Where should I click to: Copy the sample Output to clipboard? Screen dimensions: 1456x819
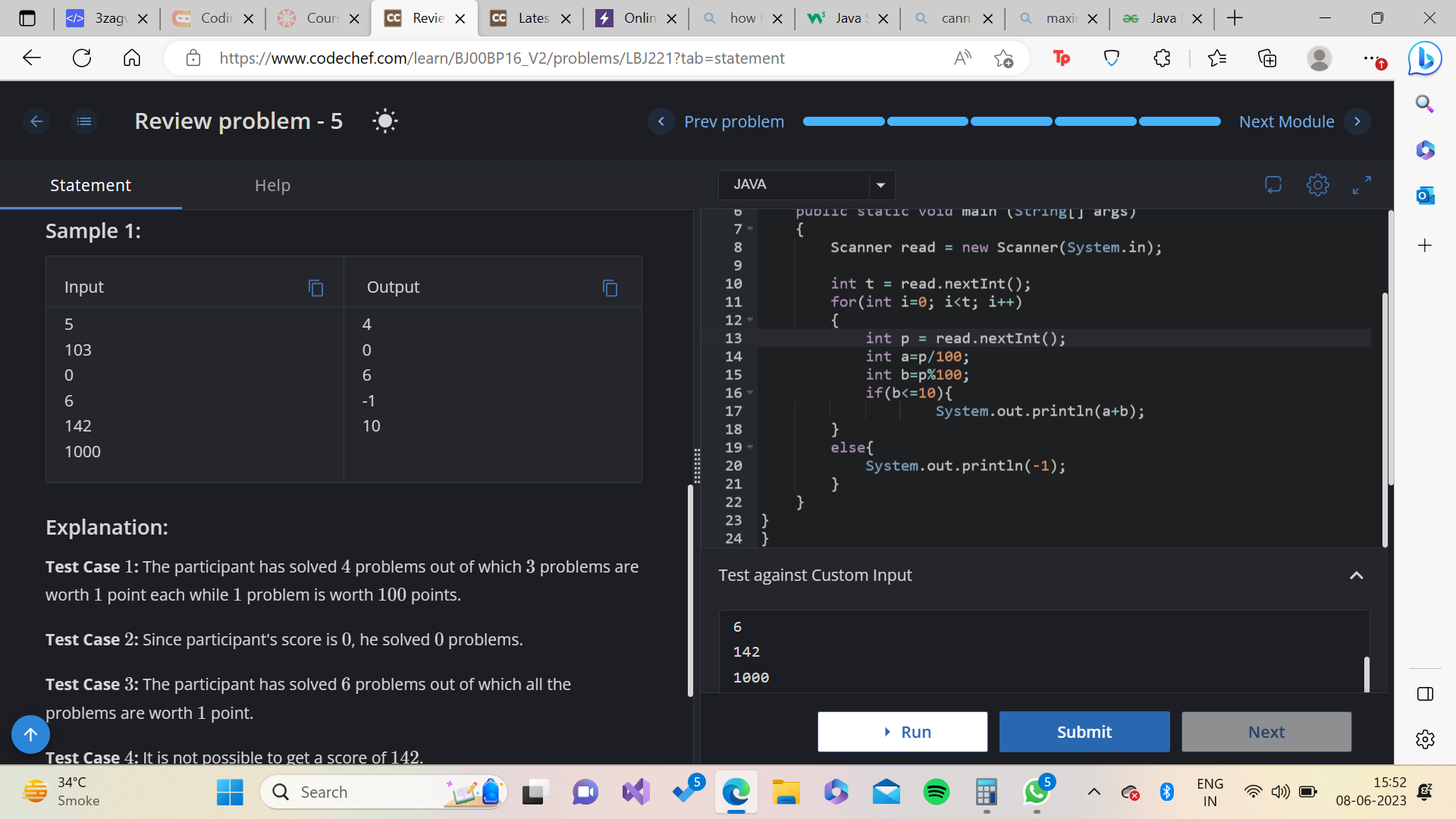[610, 288]
